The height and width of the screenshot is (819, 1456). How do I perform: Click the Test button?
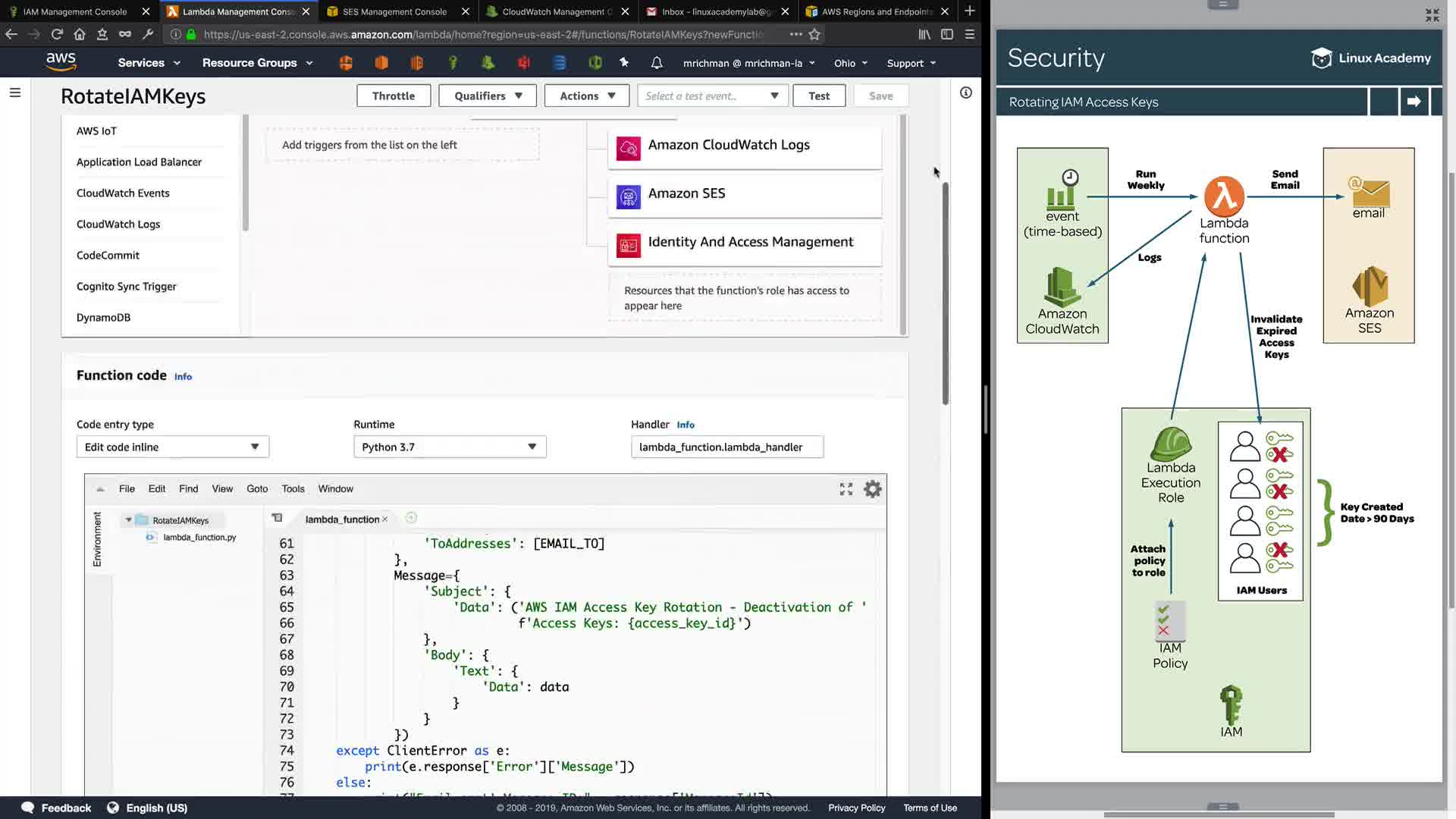pos(818,96)
